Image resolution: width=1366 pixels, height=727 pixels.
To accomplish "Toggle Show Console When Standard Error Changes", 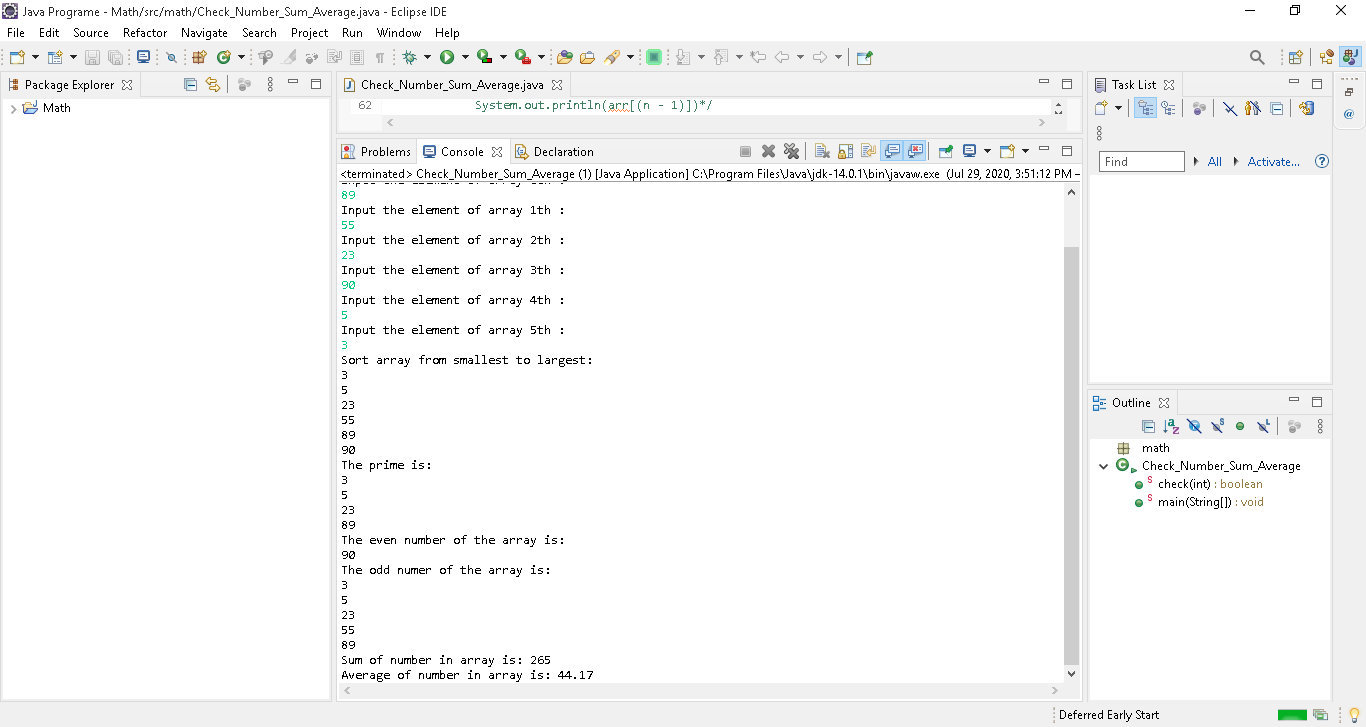I will coord(915,151).
